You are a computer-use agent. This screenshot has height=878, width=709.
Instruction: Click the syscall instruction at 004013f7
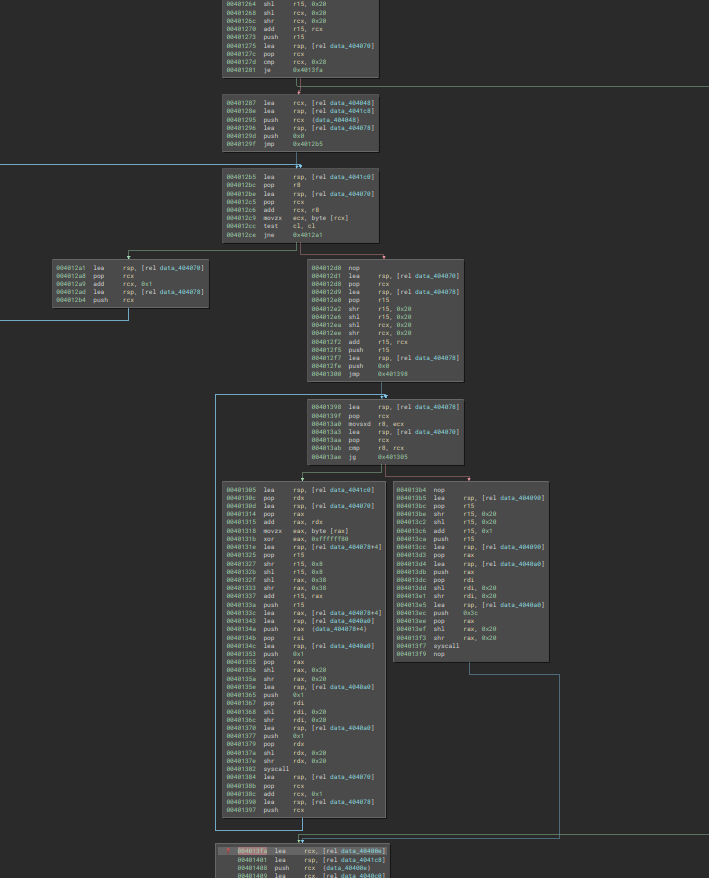(x=446, y=646)
